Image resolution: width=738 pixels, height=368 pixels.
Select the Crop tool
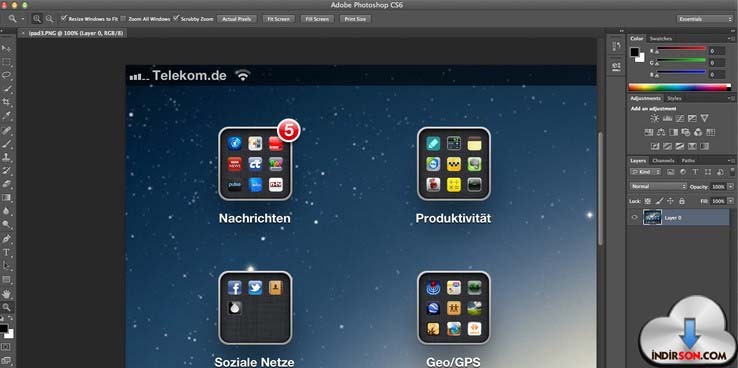pos(6,102)
